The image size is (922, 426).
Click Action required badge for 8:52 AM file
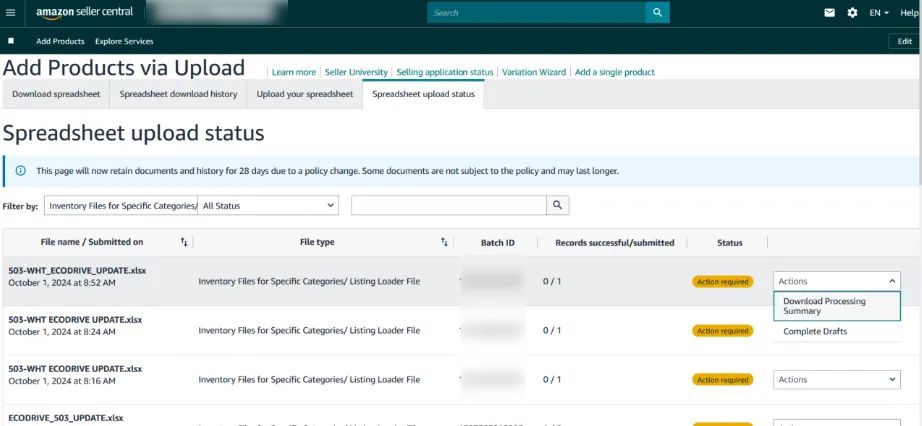[722, 282]
